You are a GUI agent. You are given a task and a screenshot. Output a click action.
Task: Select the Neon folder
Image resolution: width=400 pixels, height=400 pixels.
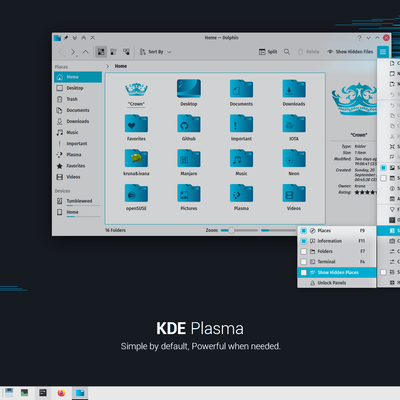point(294,163)
